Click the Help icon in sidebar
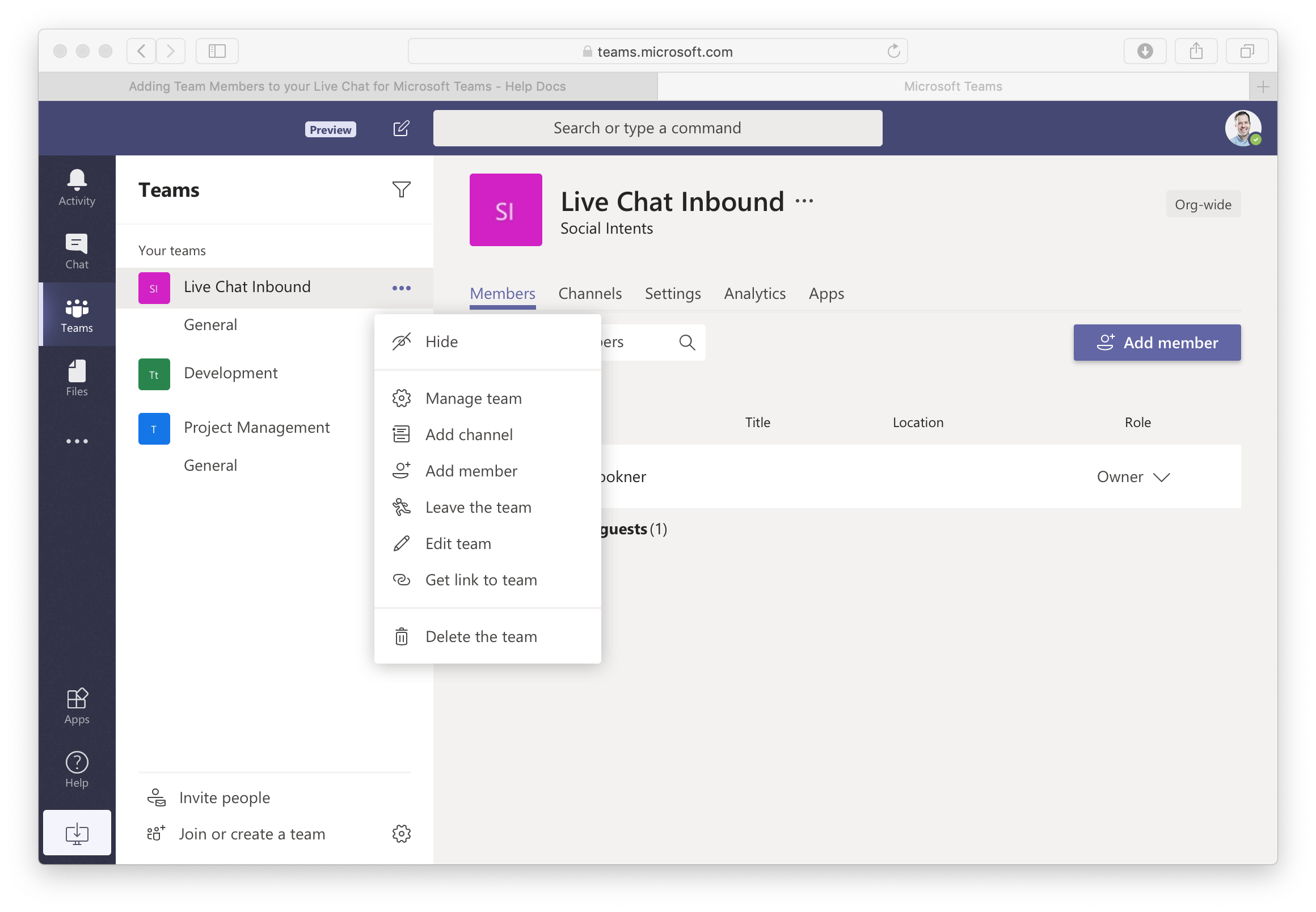 (x=76, y=768)
